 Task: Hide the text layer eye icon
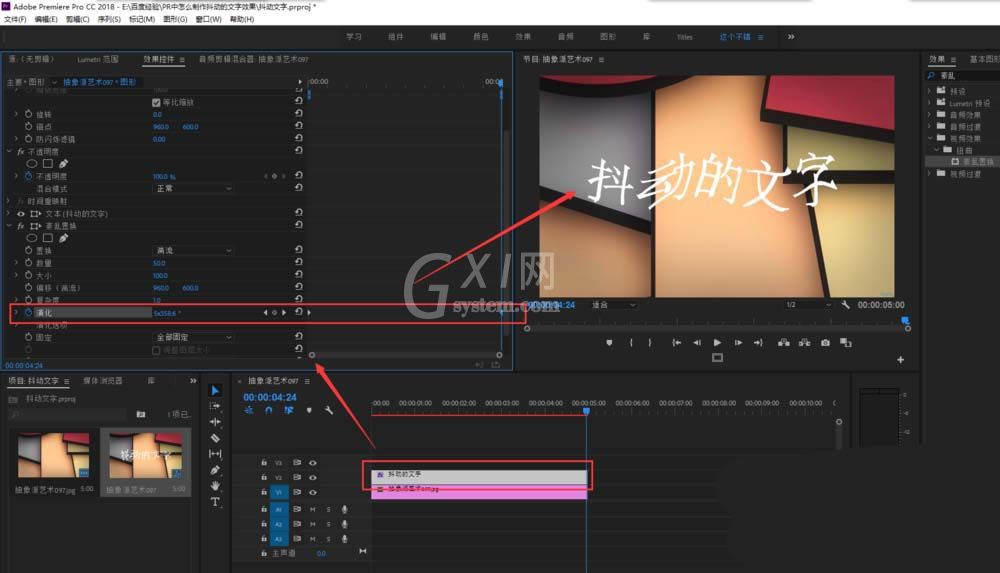(x=21, y=214)
